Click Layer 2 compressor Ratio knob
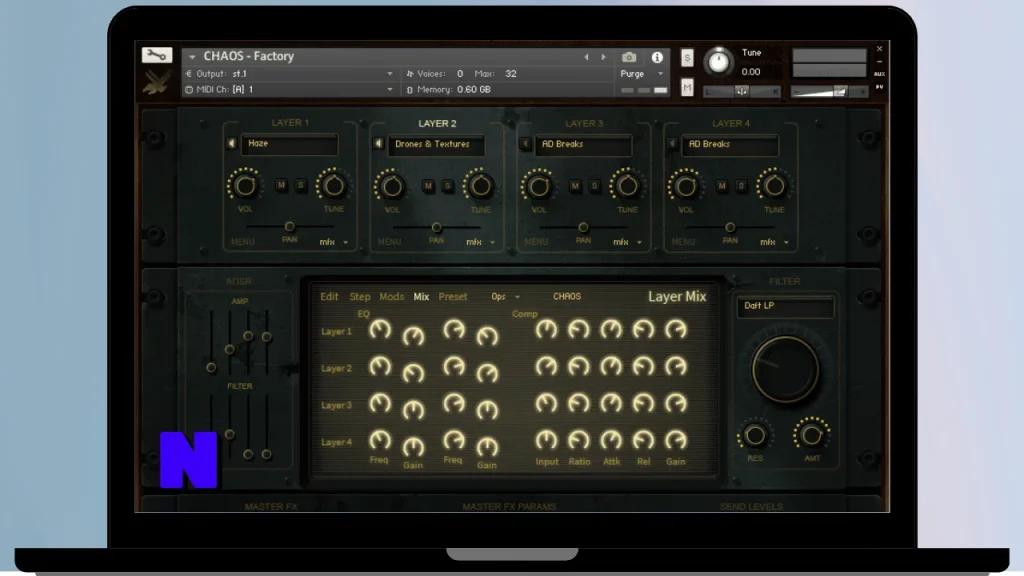Screen dimensions: 1024x576 (x=579, y=366)
